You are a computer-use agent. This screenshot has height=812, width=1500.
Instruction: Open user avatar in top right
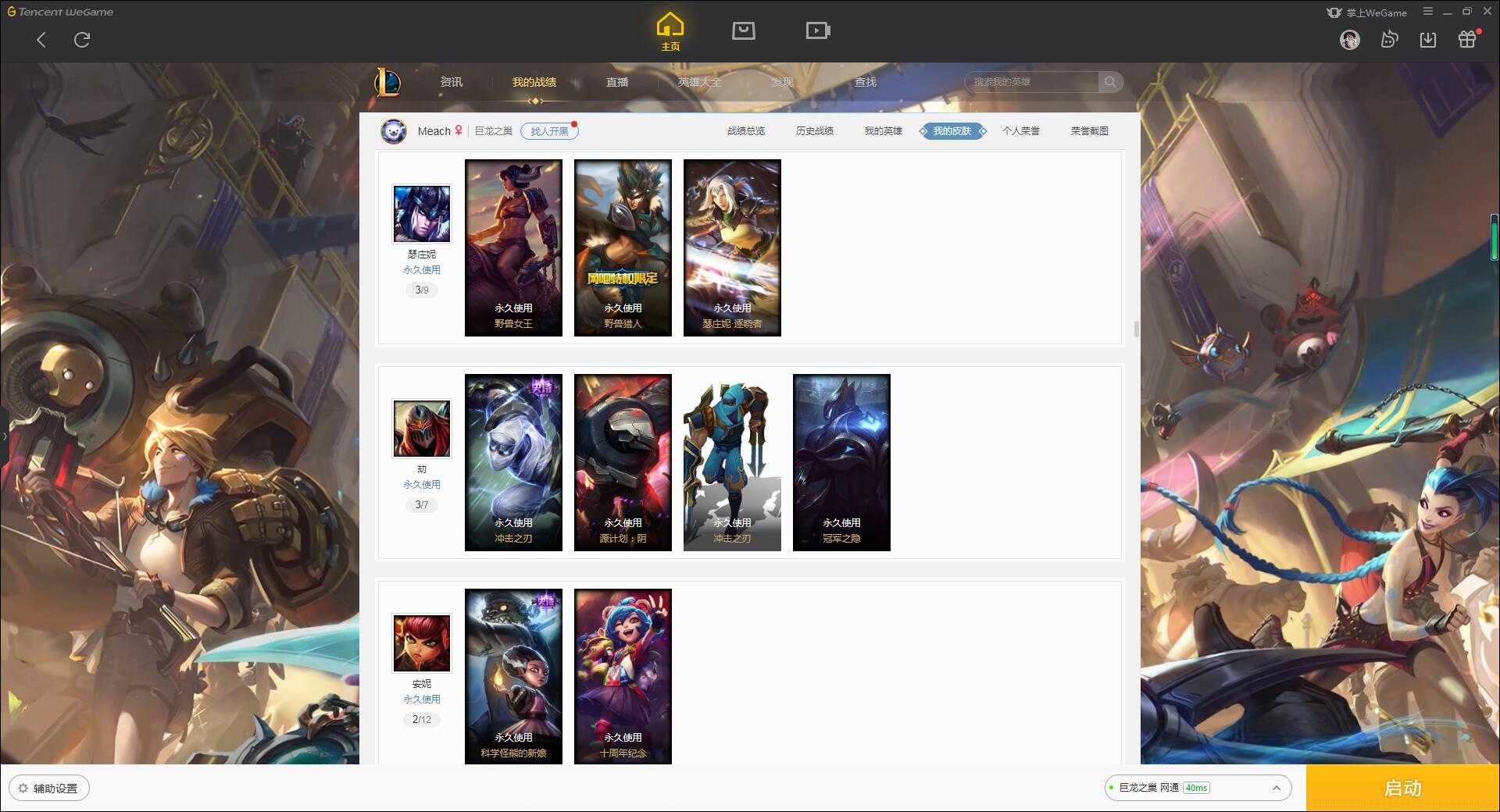click(1350, 40)
